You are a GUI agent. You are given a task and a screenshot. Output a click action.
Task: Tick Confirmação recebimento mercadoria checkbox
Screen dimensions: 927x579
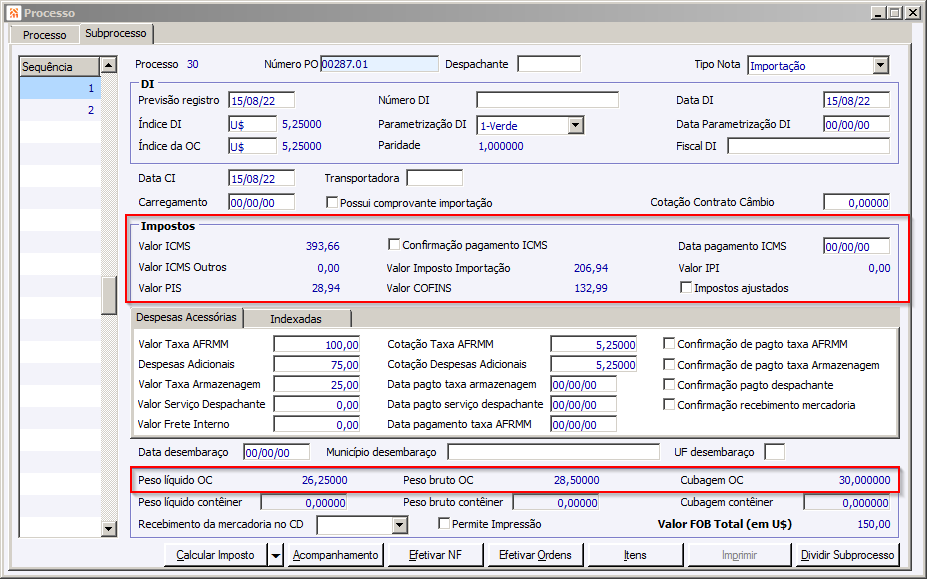[x=669, y=405]
